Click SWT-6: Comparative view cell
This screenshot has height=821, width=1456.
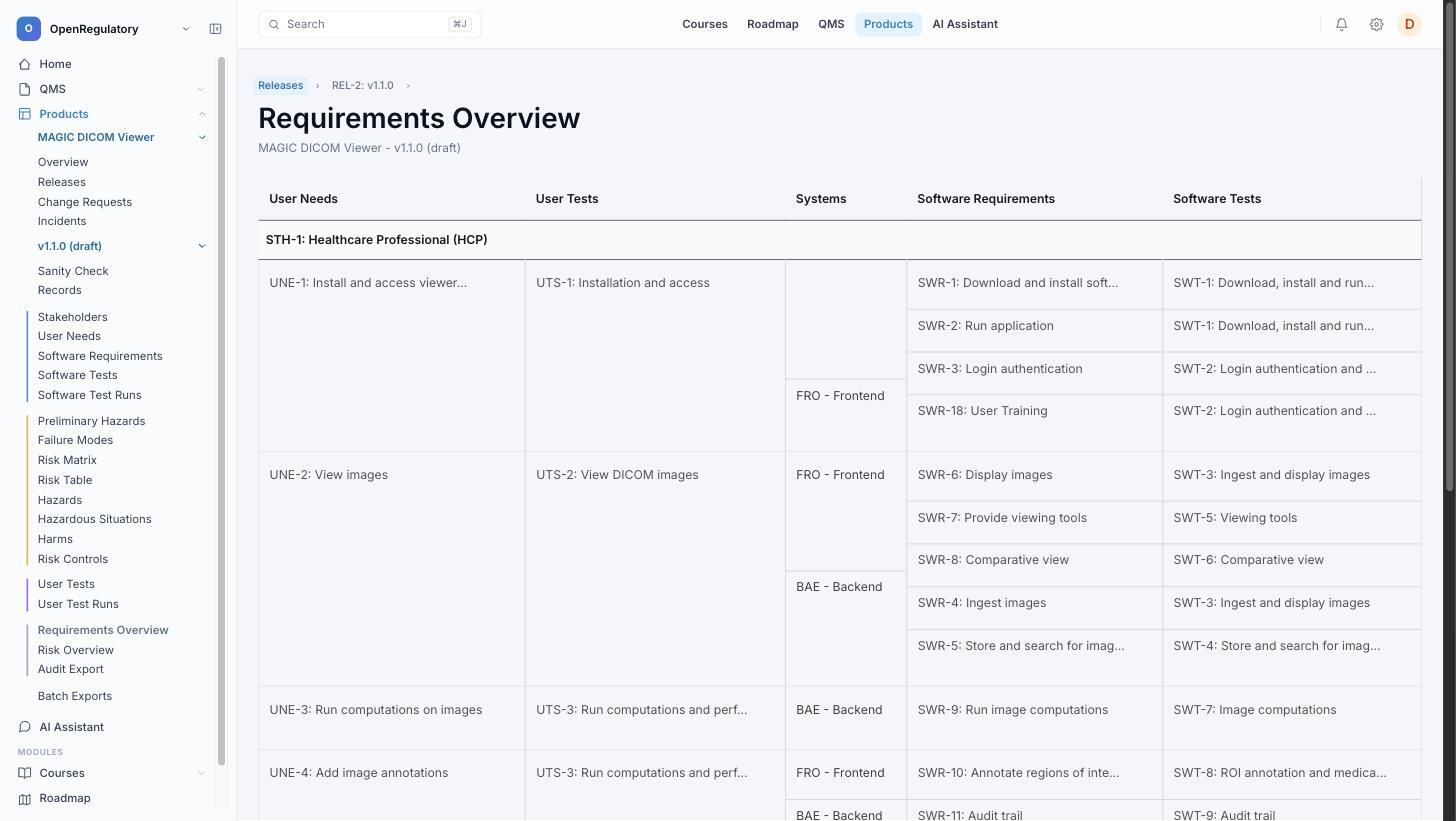click(x=1292, y=565)
